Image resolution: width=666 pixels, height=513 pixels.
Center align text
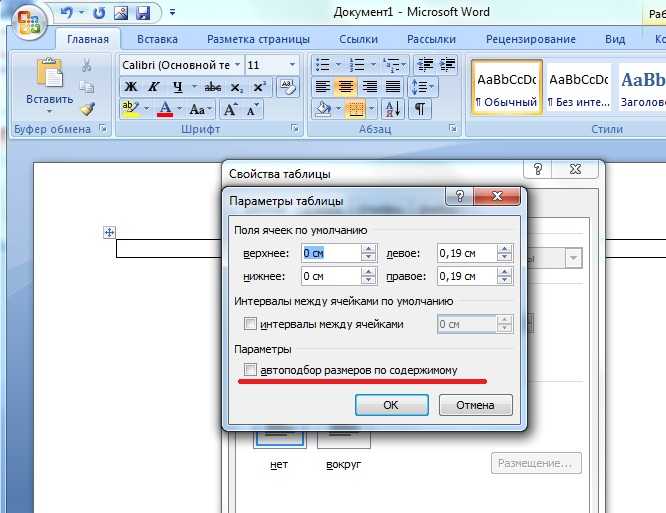pos(345,87)
